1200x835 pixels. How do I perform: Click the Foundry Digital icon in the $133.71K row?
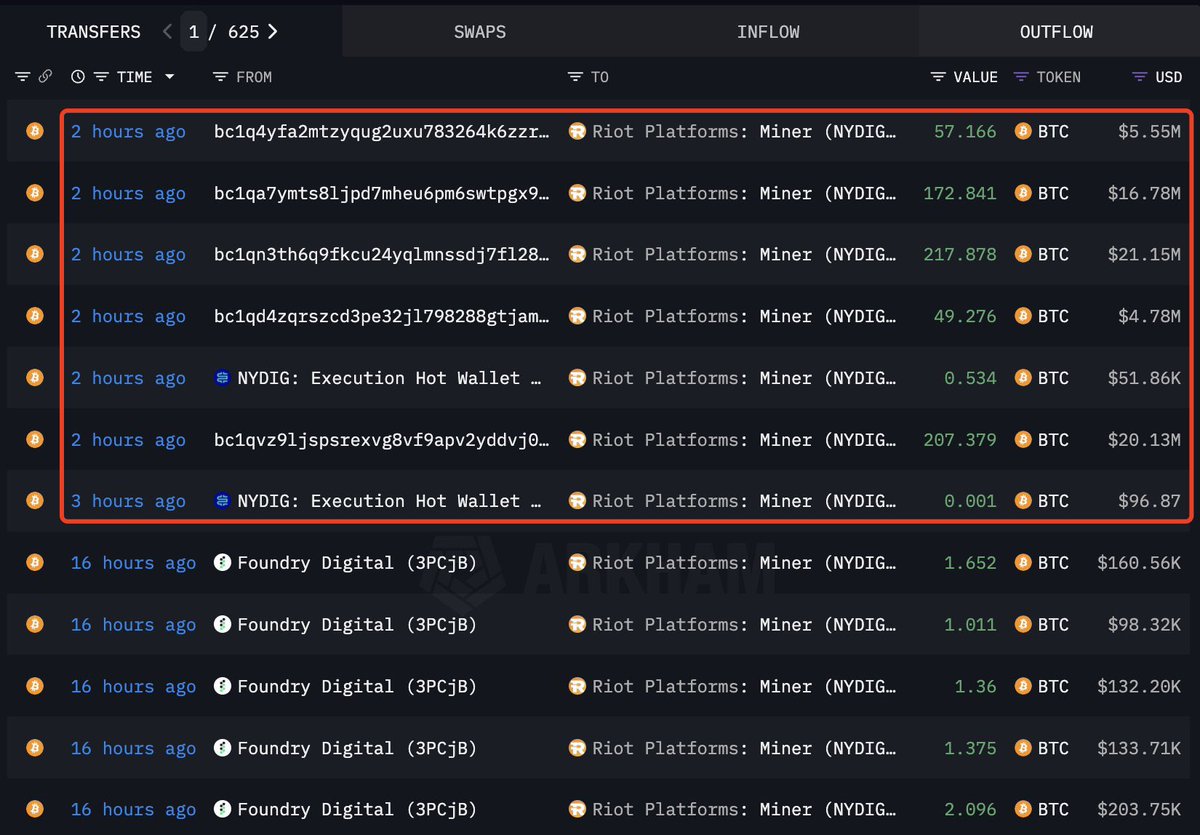(223, 748)
